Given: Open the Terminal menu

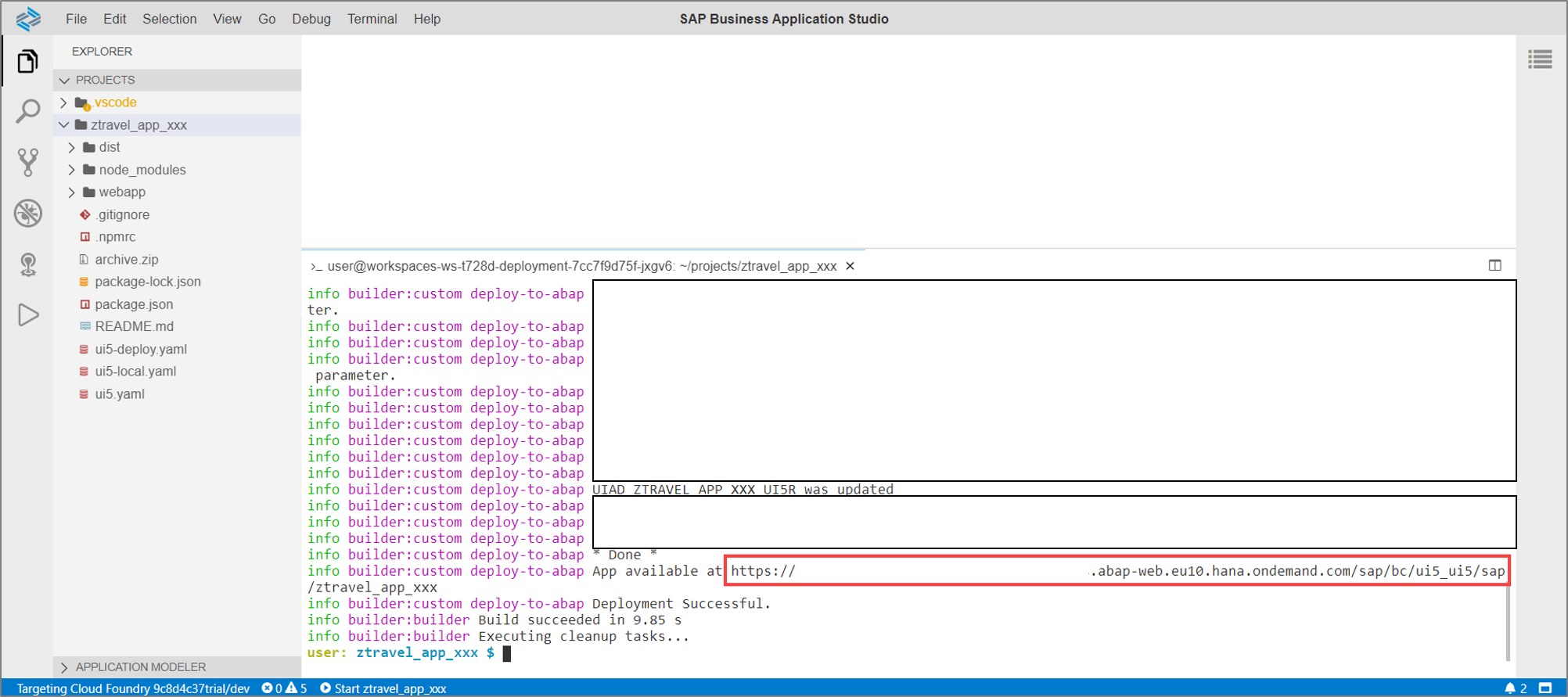Looking at the screenshot, I should tap(372, 19).
